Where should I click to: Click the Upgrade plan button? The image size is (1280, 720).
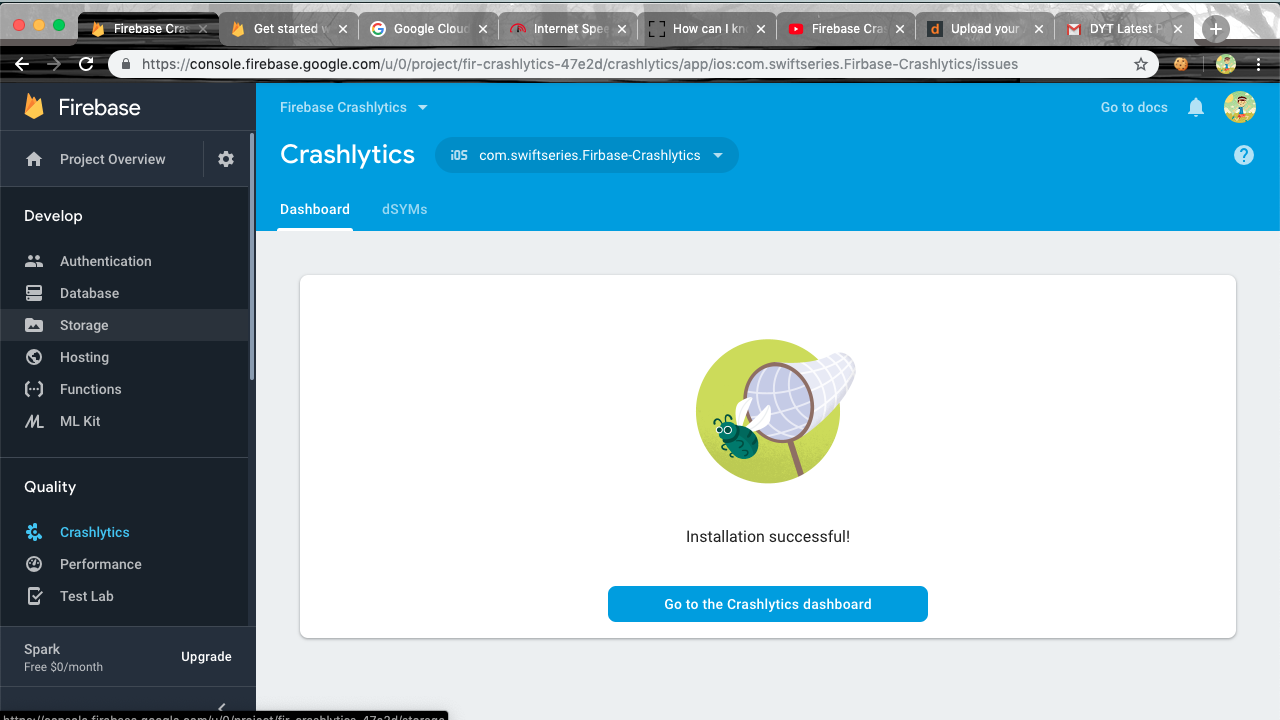(206, 657)
